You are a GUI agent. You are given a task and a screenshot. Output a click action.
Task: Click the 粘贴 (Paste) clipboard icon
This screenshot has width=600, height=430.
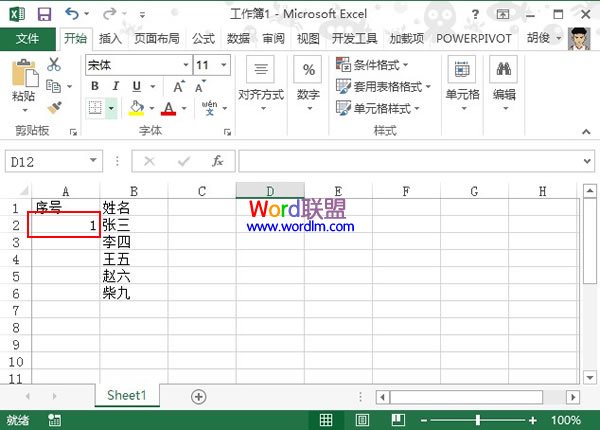[x=24, y=73]
